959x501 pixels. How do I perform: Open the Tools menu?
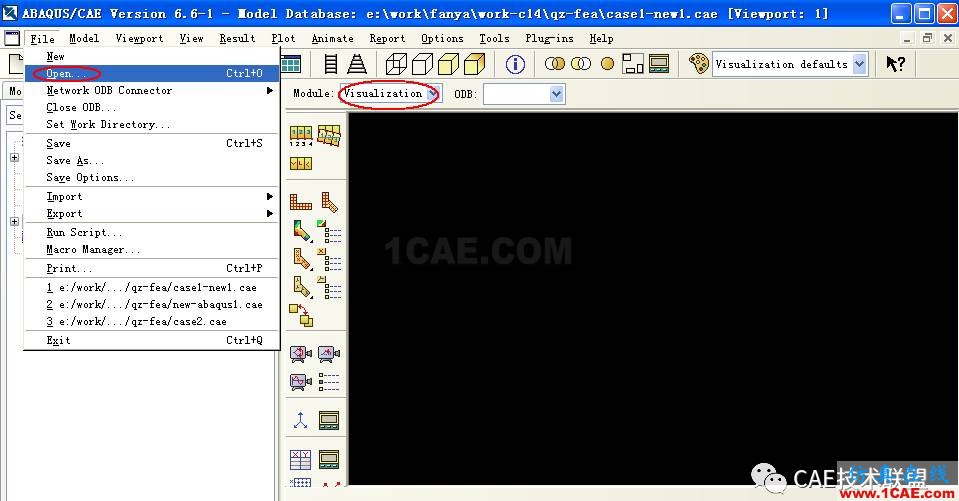tap(494, 39)
